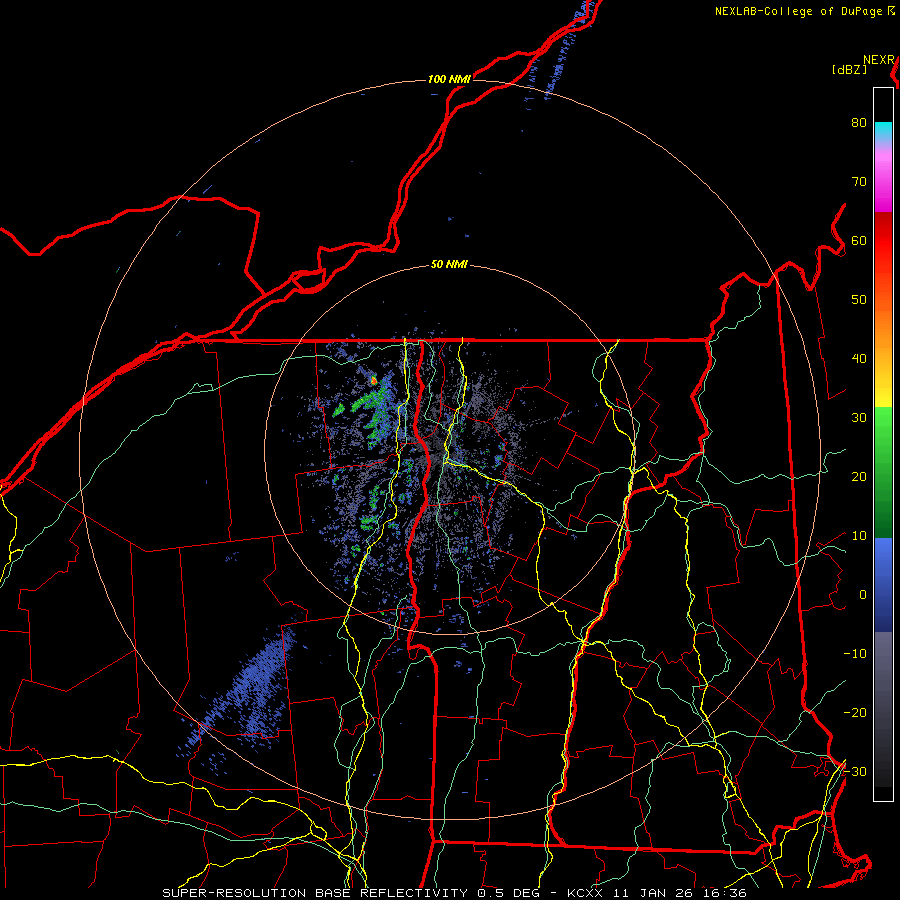The height and width of the screenshot is (900, 900).
Task: Click the 50 NMI range ring label
Action: pos(449,265)
